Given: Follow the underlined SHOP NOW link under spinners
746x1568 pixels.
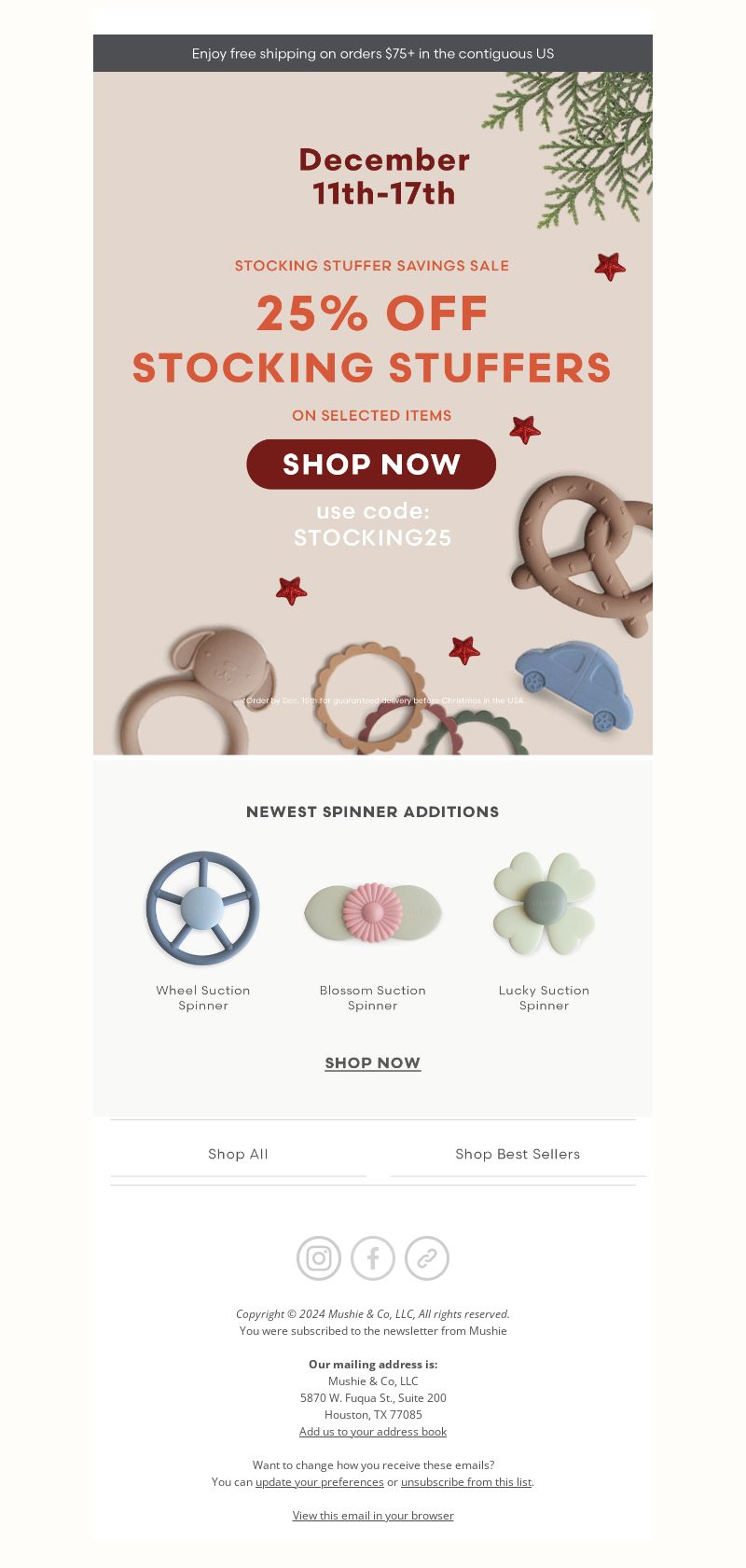Looking at the screenshot, I should [x=373, y=1063].
